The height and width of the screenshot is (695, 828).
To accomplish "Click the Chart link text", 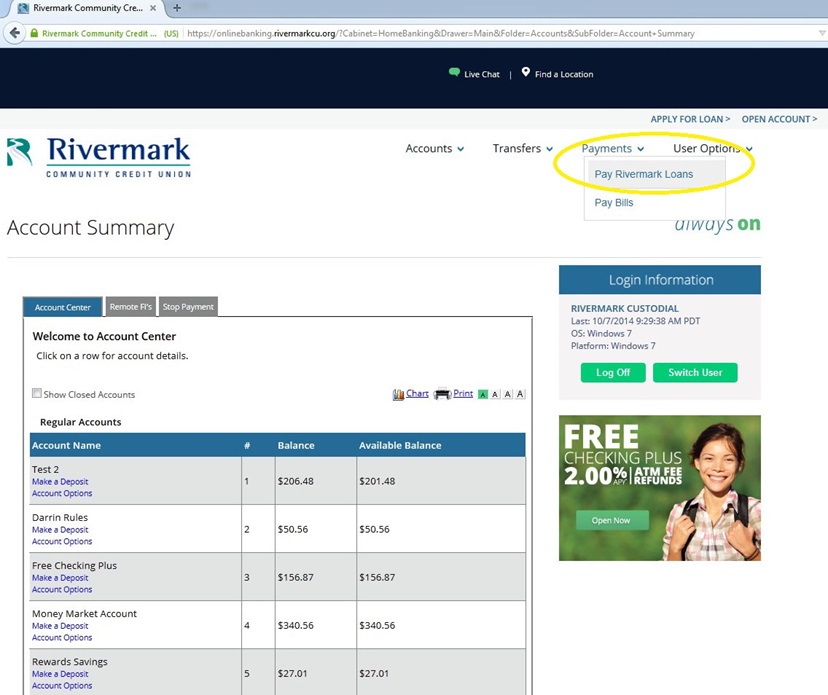I will [417, 393].
